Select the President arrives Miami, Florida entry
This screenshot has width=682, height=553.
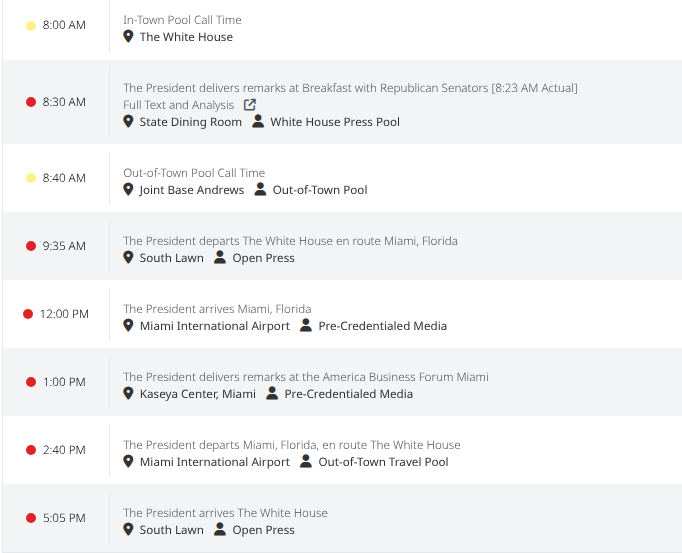tap(217, 309)
